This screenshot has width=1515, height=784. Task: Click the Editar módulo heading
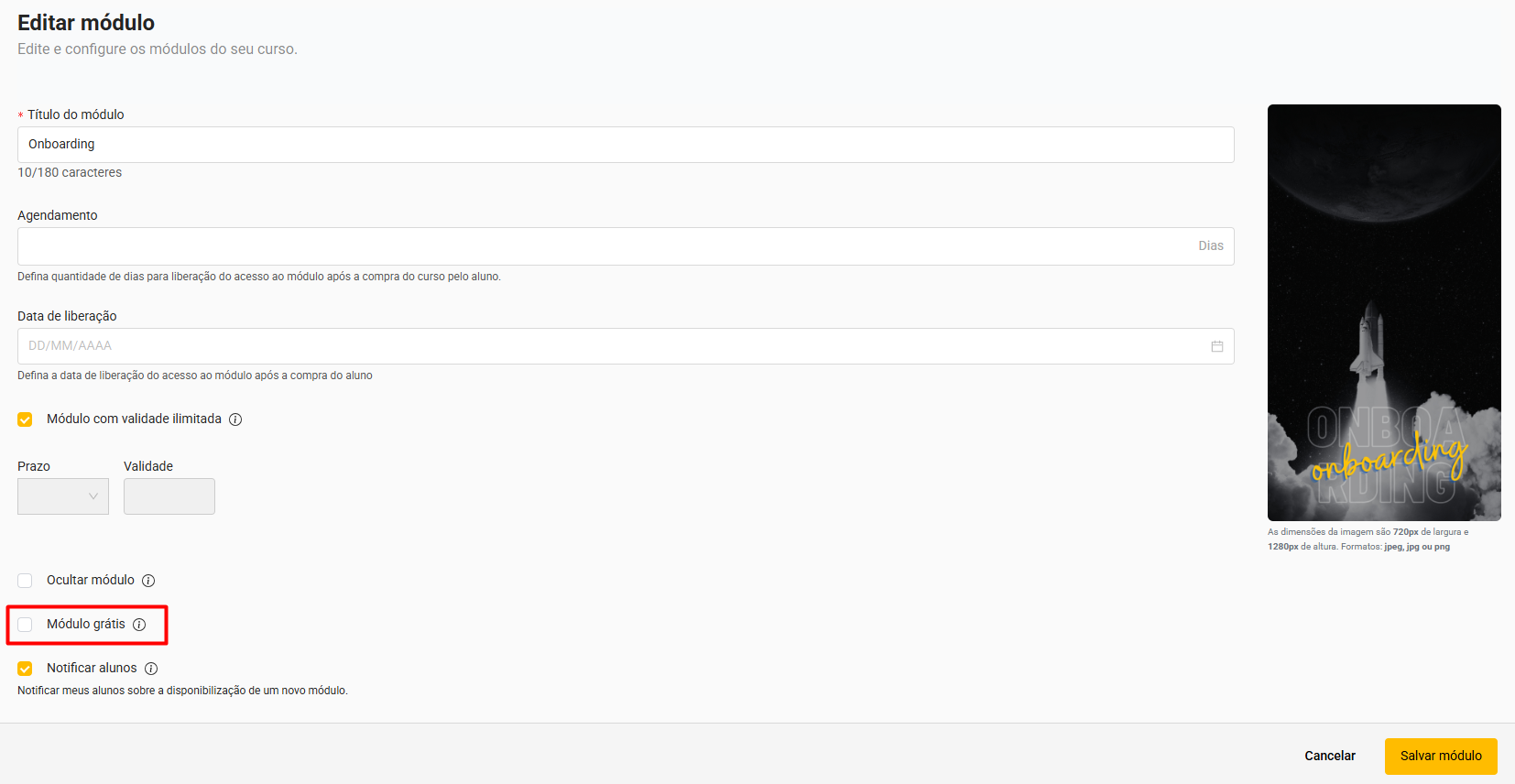86,23
